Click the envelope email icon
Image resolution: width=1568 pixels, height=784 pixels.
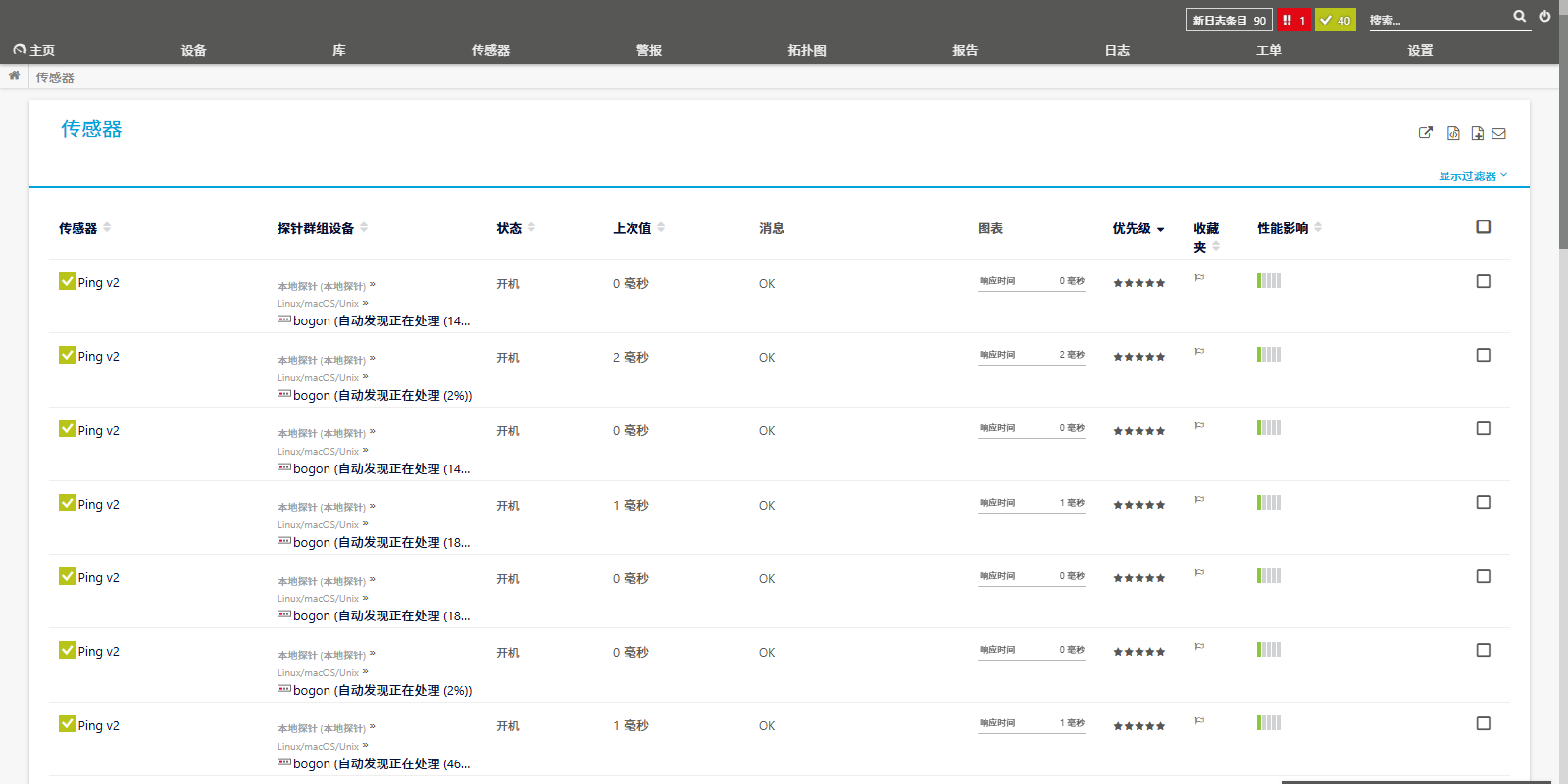[x=1498, y=133]
